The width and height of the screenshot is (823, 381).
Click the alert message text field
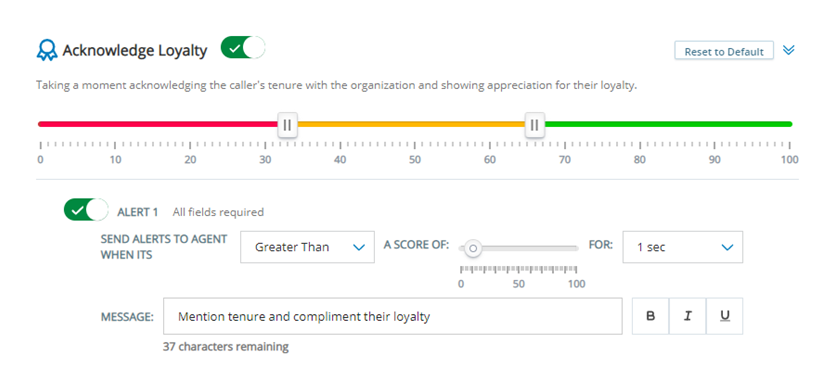tap(393, 316)
